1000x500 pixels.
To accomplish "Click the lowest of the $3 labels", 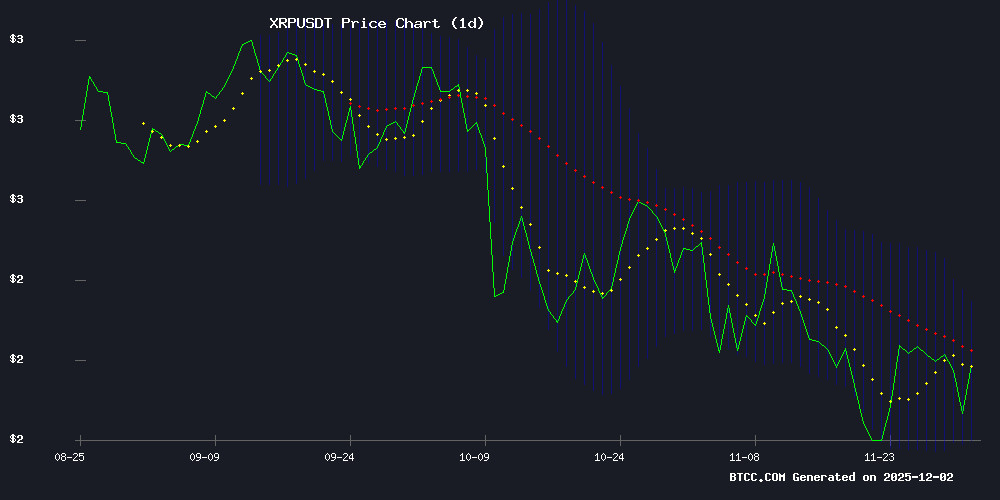I will [16, 200].
